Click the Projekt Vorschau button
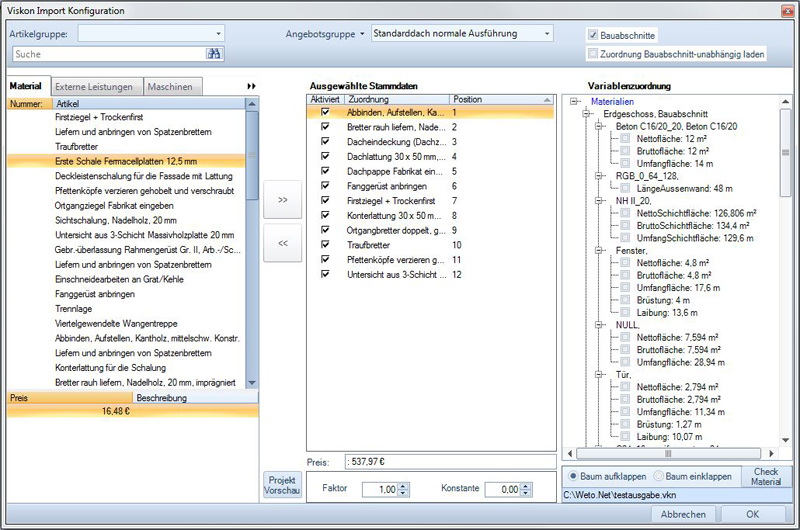Image resolution: width=800 pixels, height=530 pixels. point(282,484)
